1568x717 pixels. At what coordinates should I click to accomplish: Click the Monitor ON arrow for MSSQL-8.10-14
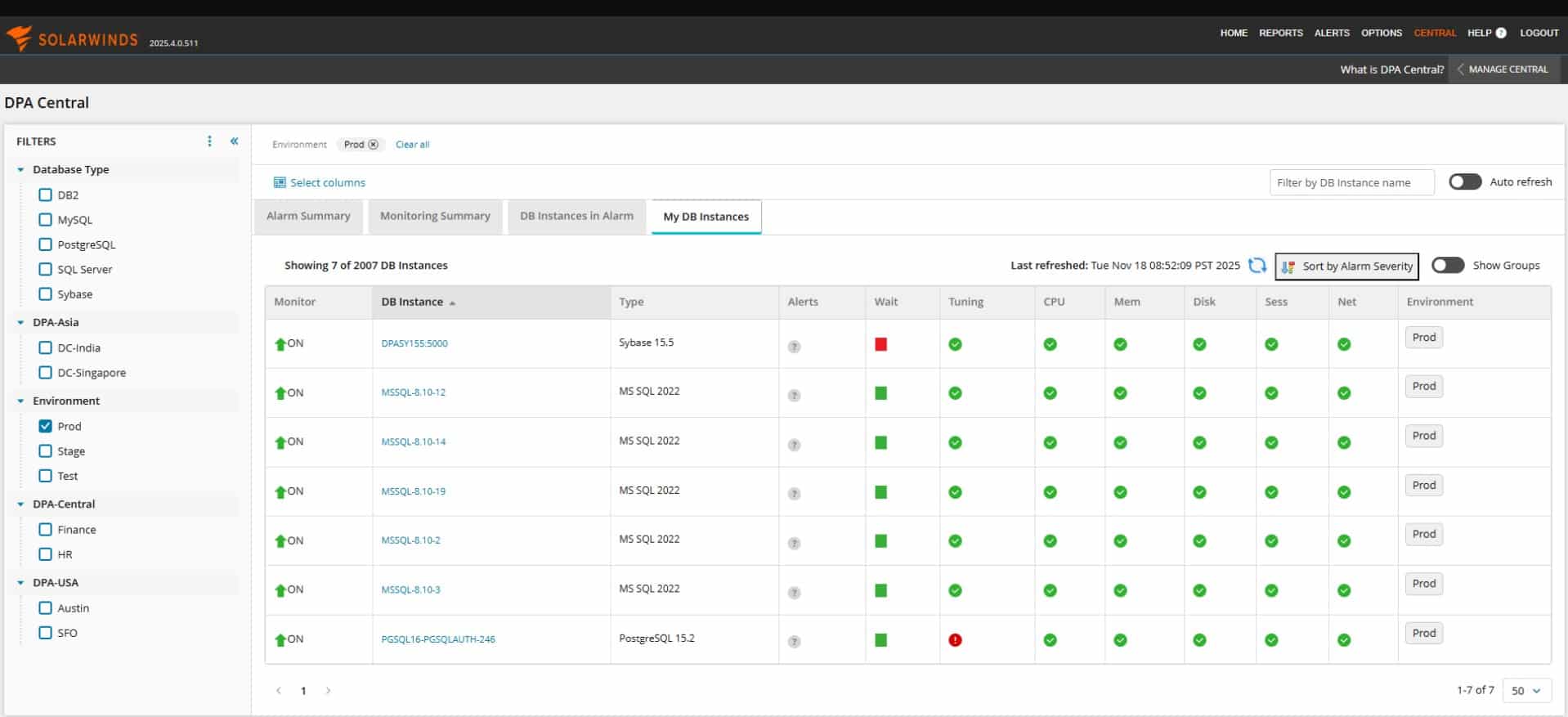coord(280,442)
